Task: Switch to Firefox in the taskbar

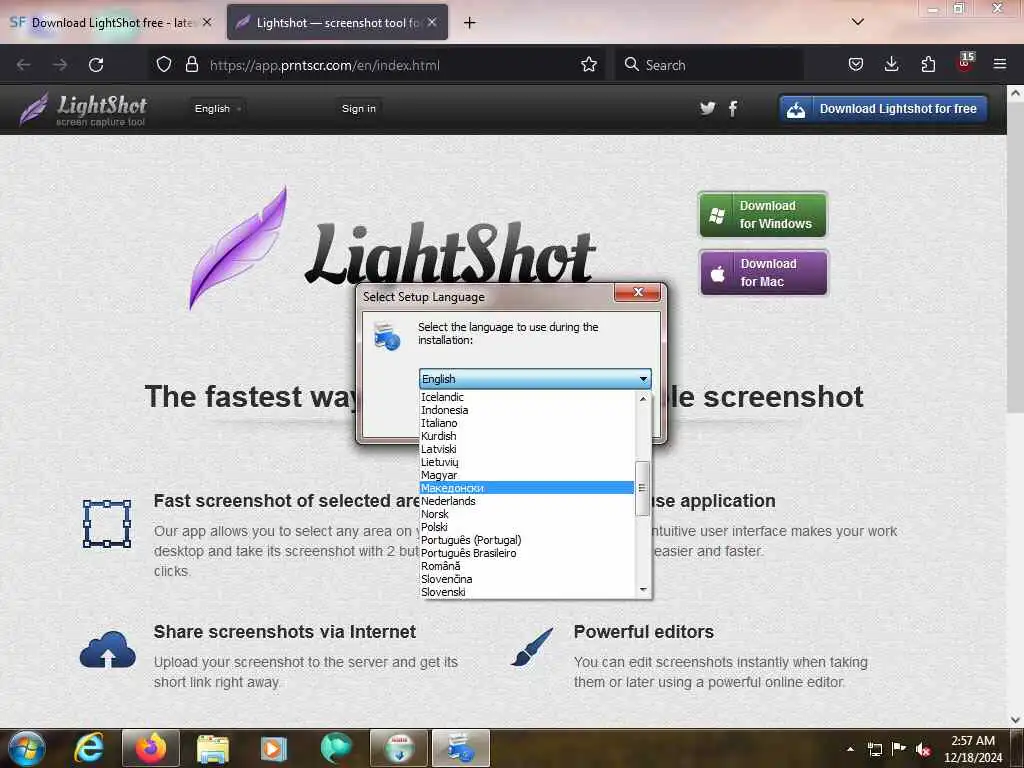Action: (x=151, y=748)
